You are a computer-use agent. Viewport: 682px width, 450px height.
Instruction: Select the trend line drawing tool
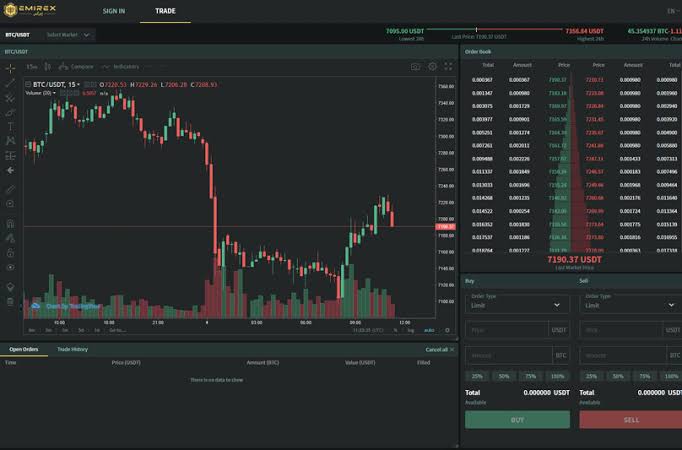point(10,83)
